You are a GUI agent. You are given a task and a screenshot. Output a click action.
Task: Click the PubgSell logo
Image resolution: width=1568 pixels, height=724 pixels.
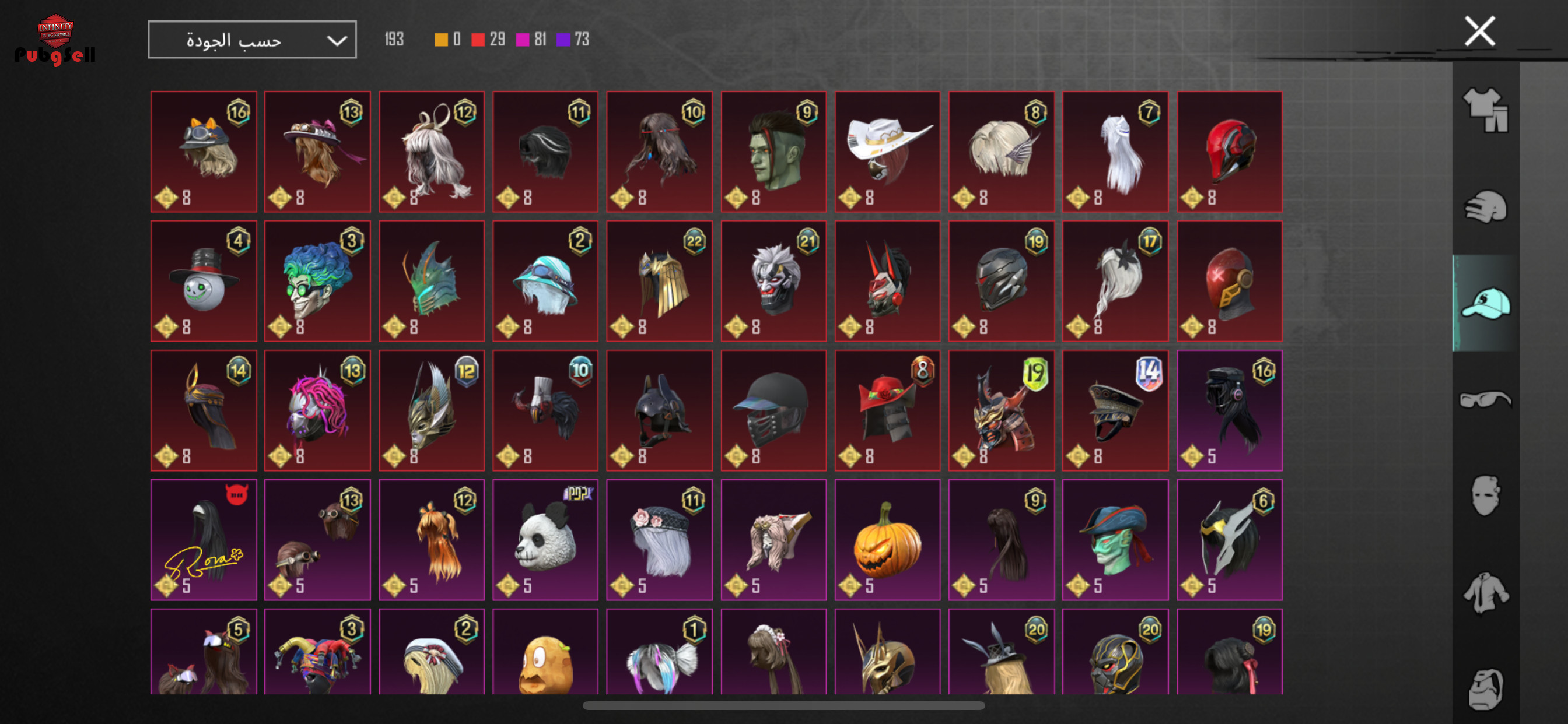[55, 40]
